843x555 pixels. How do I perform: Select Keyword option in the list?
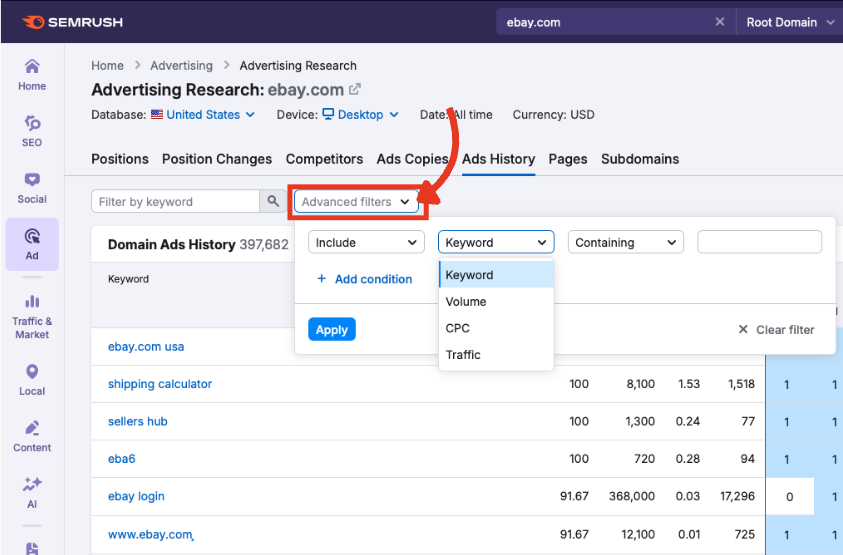point(496,275)
